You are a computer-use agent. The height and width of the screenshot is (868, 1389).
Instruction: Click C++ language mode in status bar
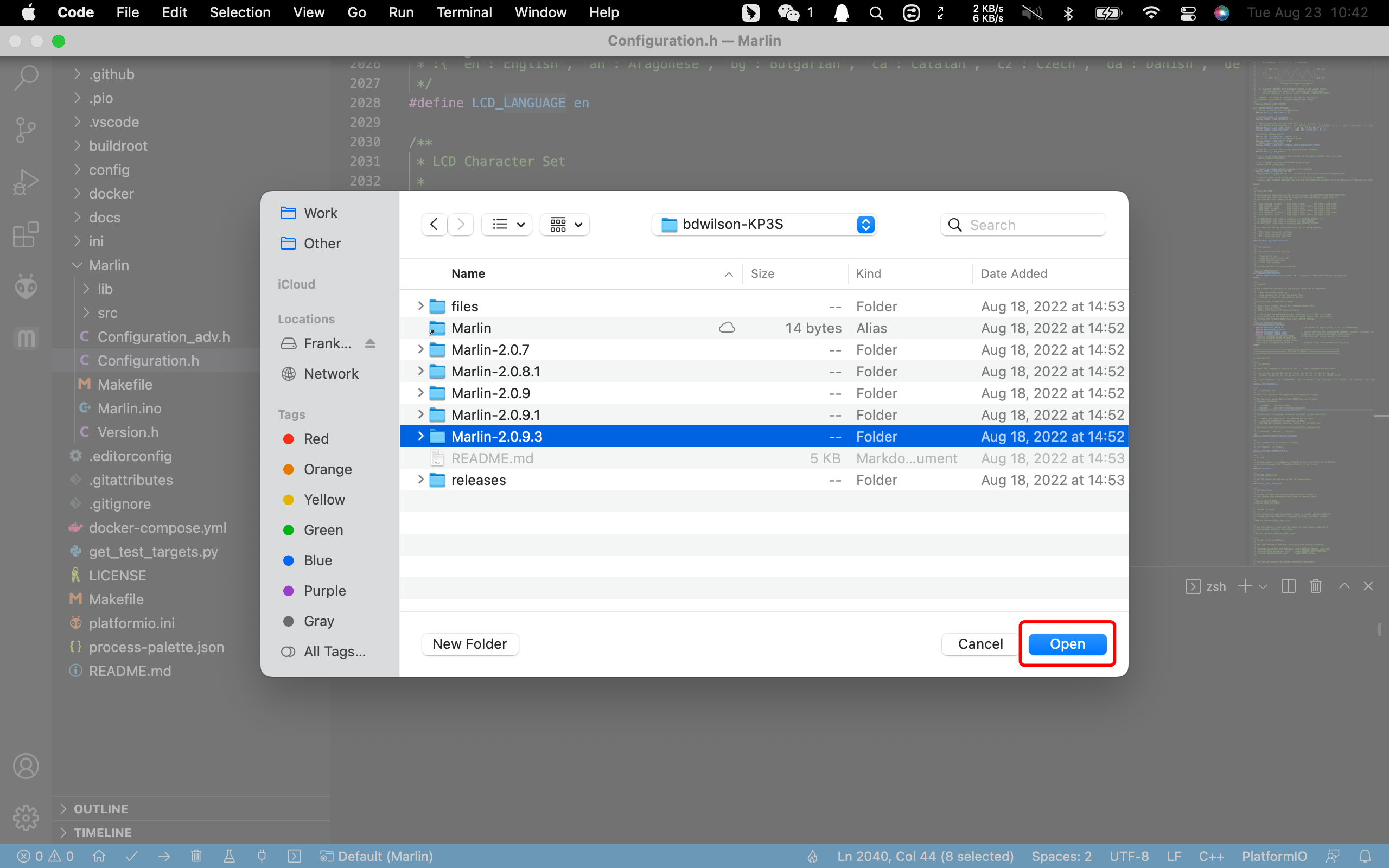pos(1211,856)
